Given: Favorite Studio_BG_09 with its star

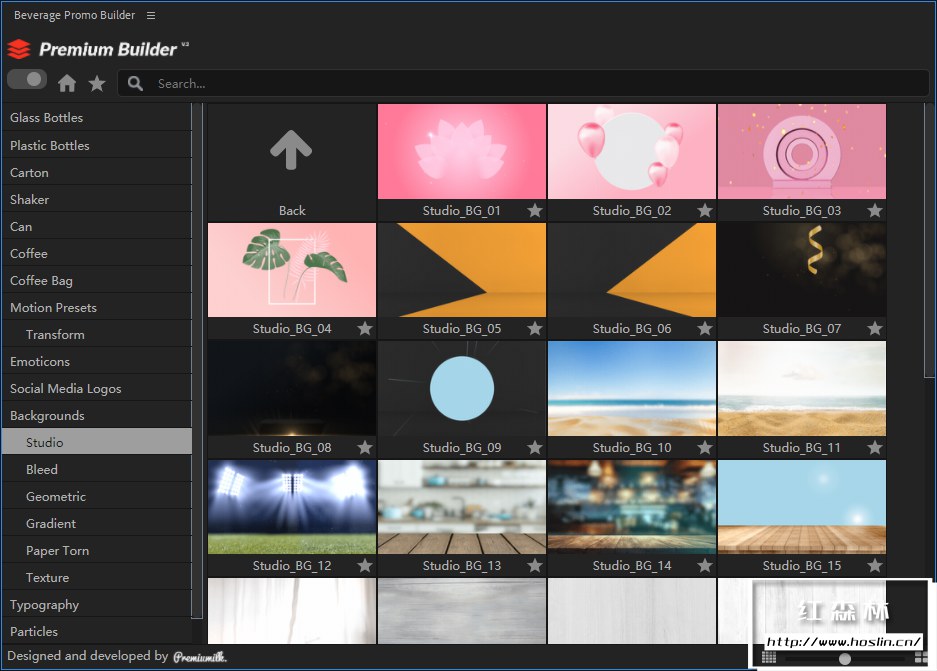Looking at the screenshot, I should click(535, 448).
